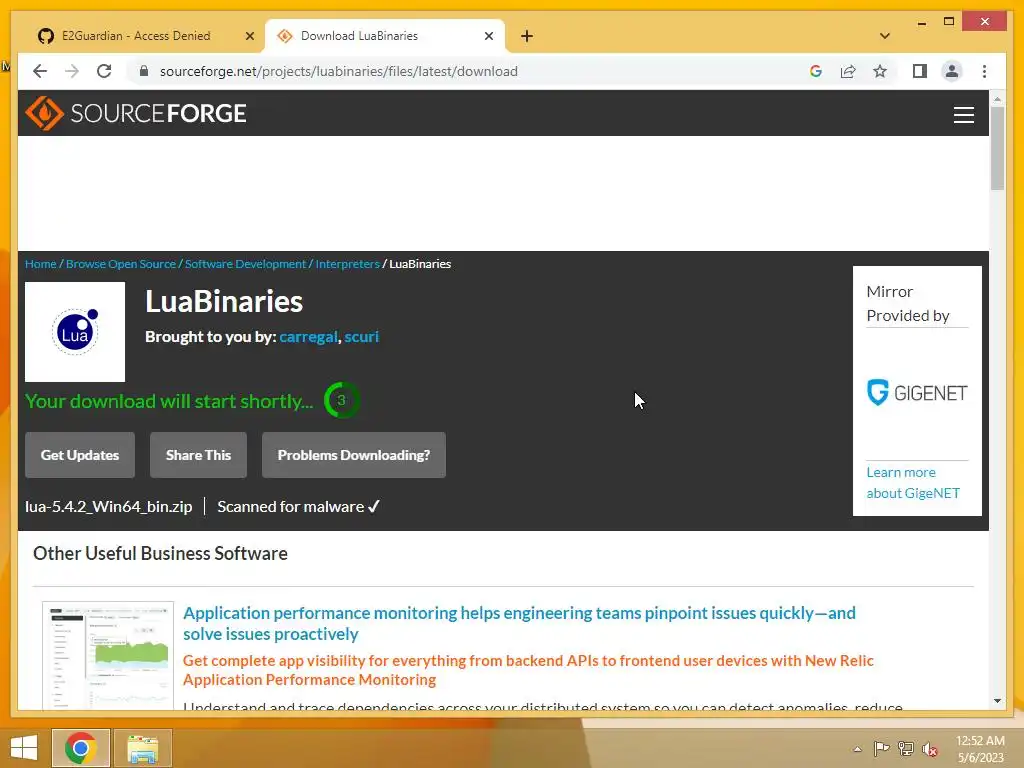Click the padlock site info icon
The height and width of the screenshot is (768, 1024).
click(x=144, y=71)
